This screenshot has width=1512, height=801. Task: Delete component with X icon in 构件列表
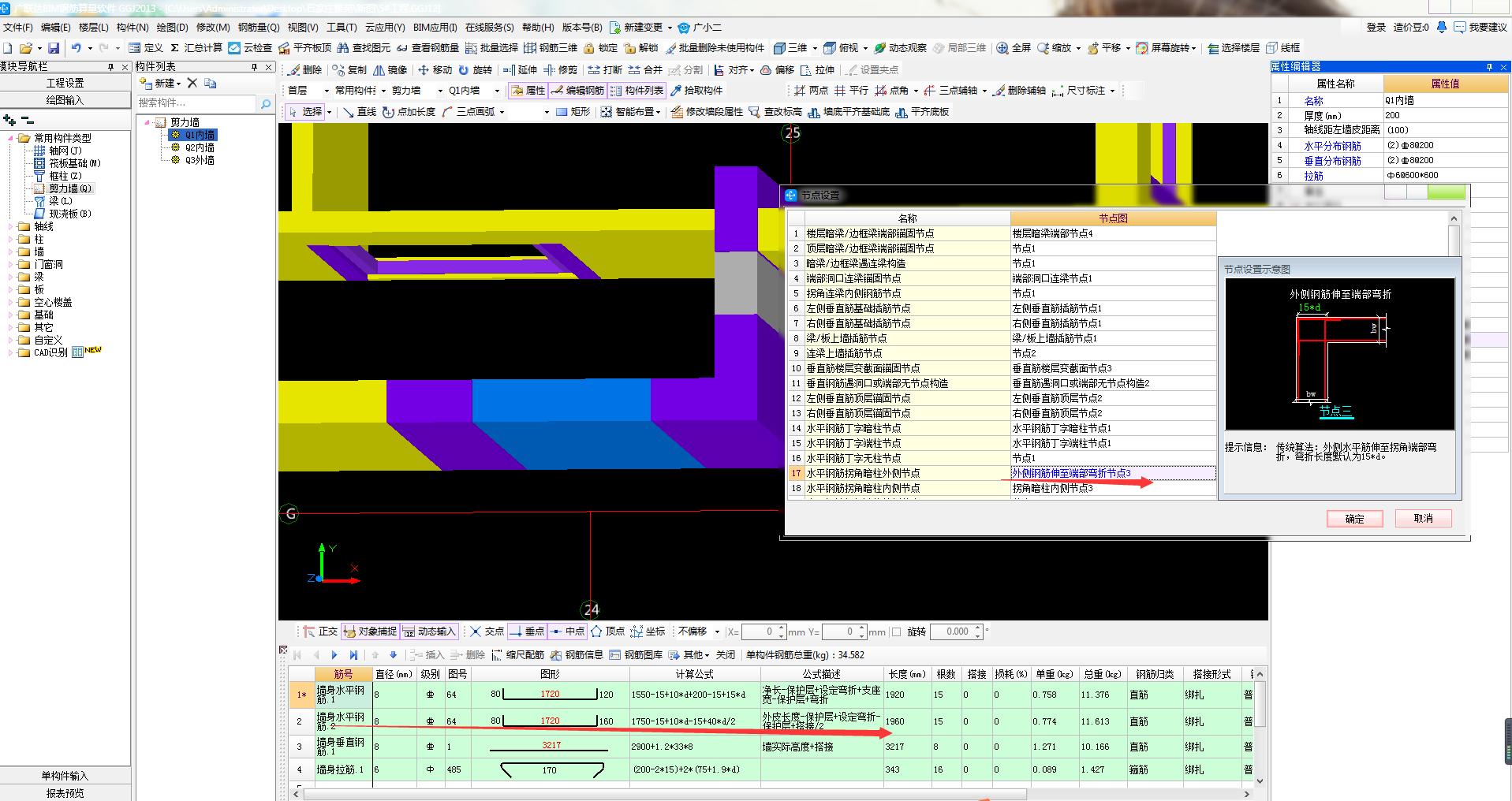[x=192, y=83]
